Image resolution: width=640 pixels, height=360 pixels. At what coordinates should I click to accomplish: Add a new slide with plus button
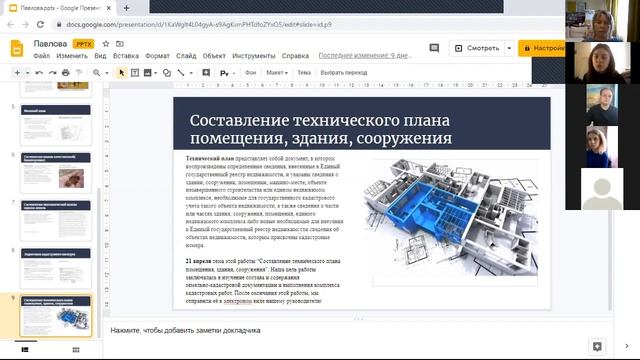(17, 73)
